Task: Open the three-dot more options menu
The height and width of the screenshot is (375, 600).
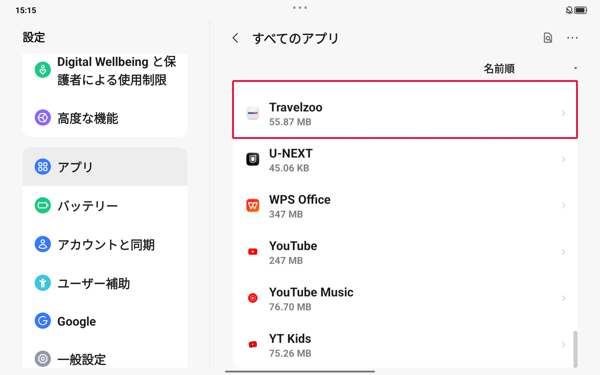Action: tap(572, 38)
